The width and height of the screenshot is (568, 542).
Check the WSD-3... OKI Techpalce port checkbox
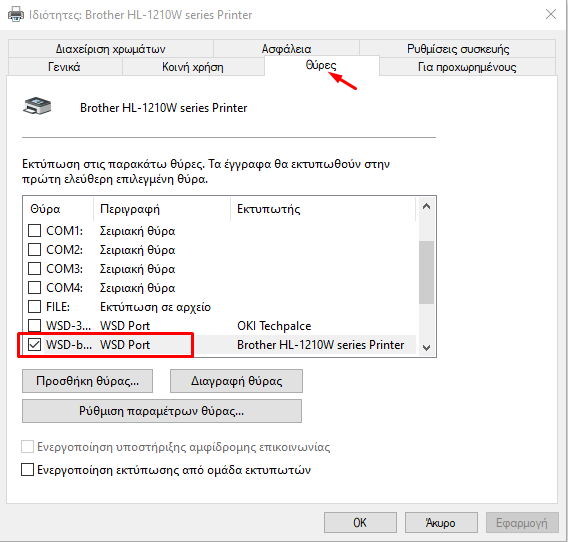[34, 325]
